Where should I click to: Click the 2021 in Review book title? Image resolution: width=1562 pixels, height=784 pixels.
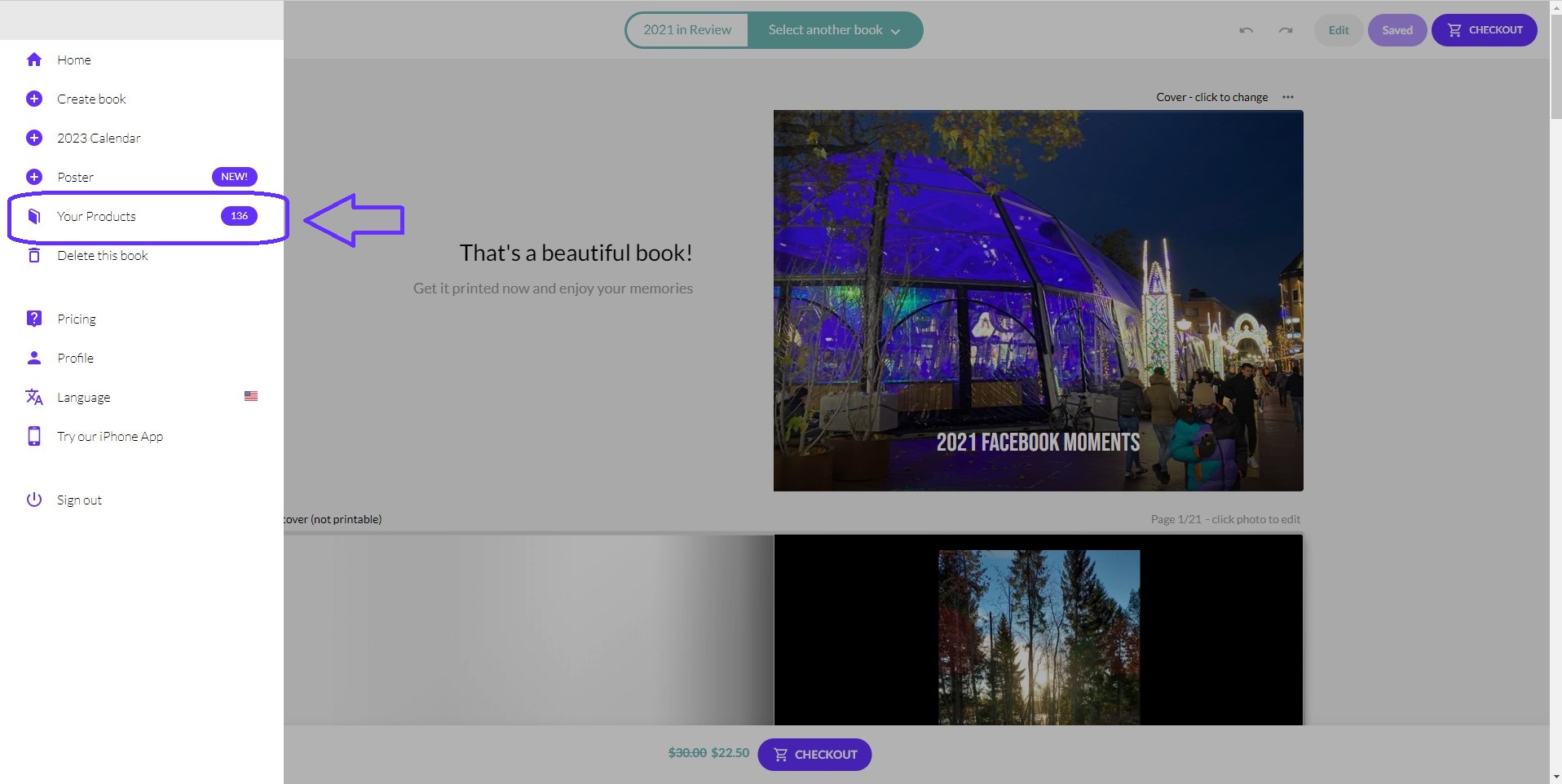[x=687, y=30]
